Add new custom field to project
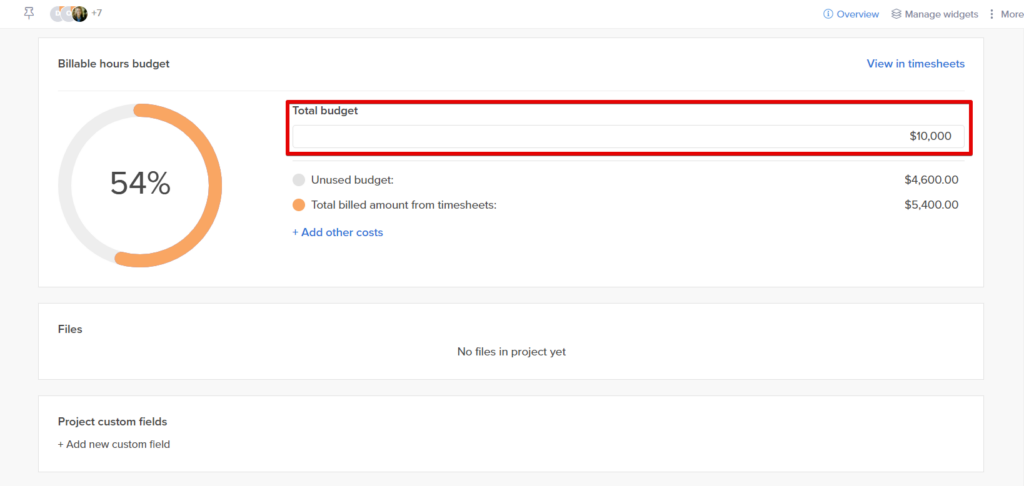1024x486 pixels. pyautogui.click(x=114, y=444)
